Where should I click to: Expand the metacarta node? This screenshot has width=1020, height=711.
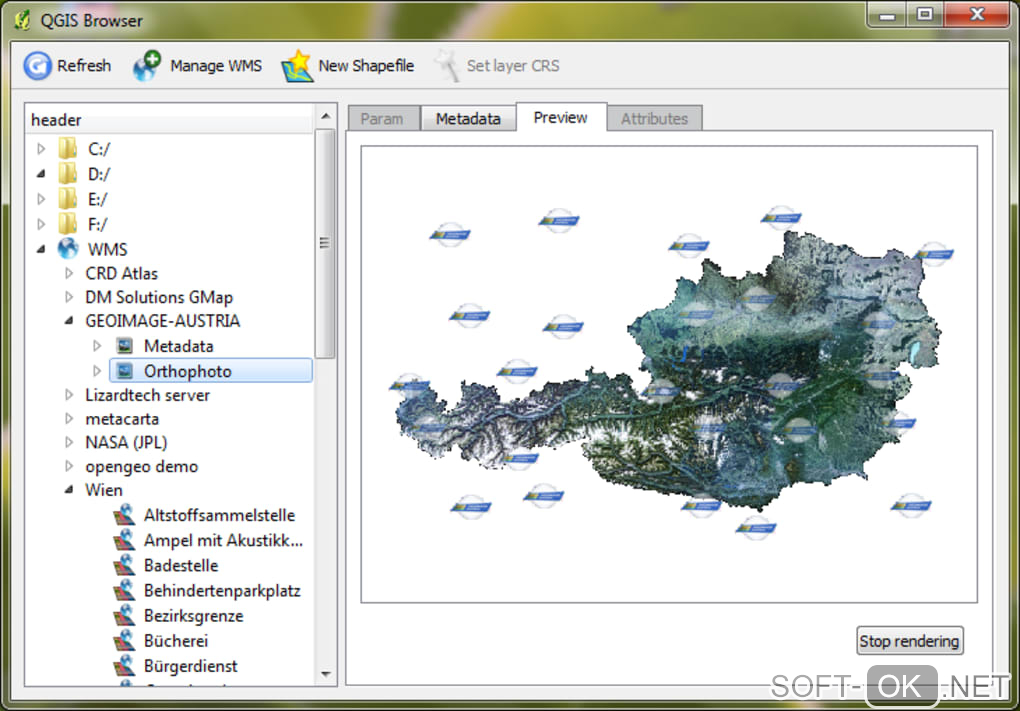click(69, 419)
